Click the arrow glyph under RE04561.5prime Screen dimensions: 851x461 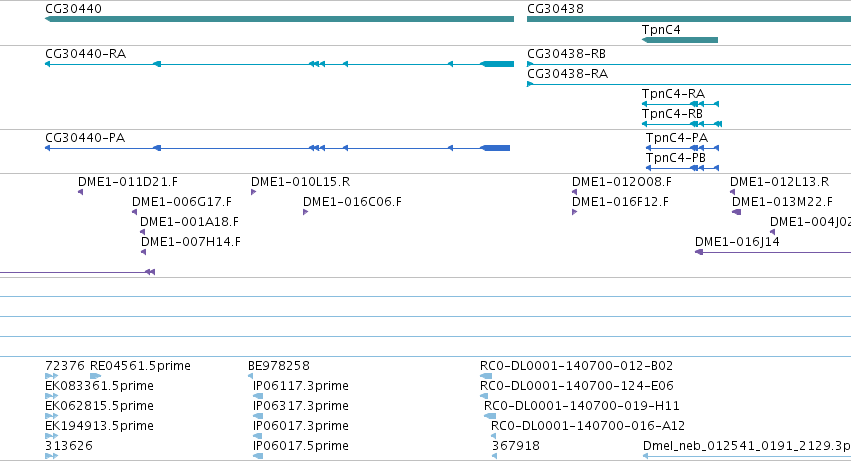(96, 376)
